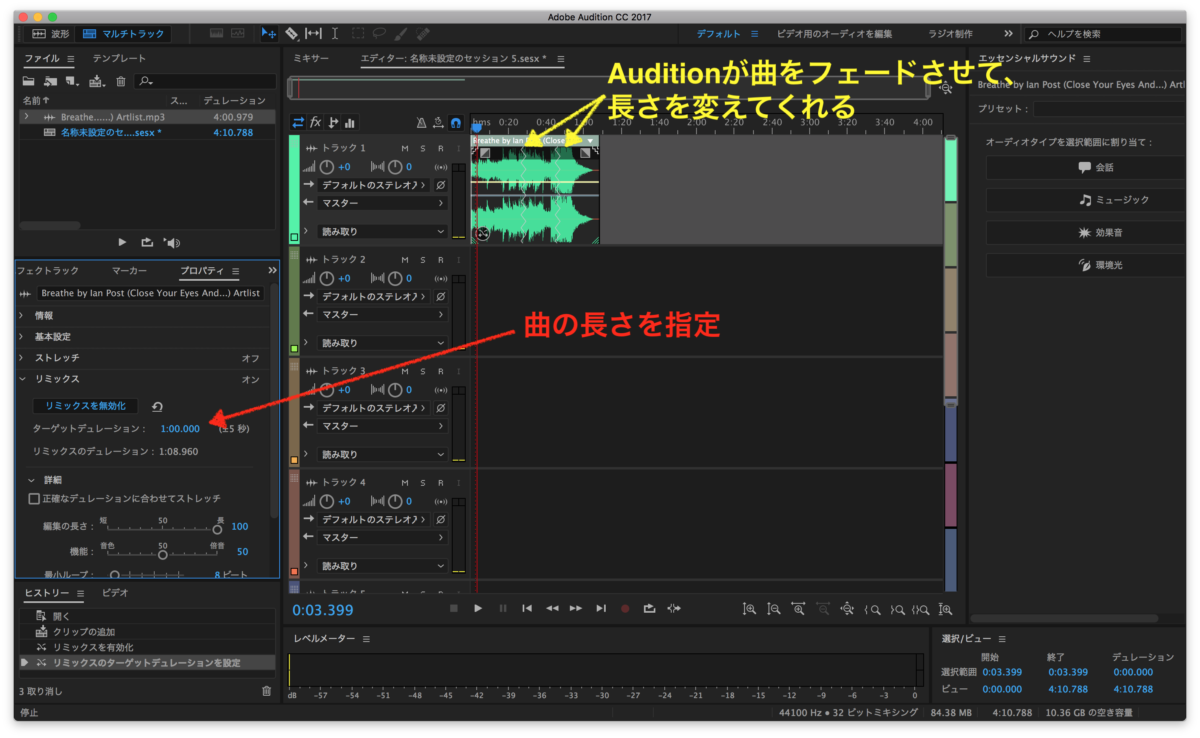Adjust 機能 slider handle at 50
1200x738 pixels.
pyautogui.click(x=162, y=554)
